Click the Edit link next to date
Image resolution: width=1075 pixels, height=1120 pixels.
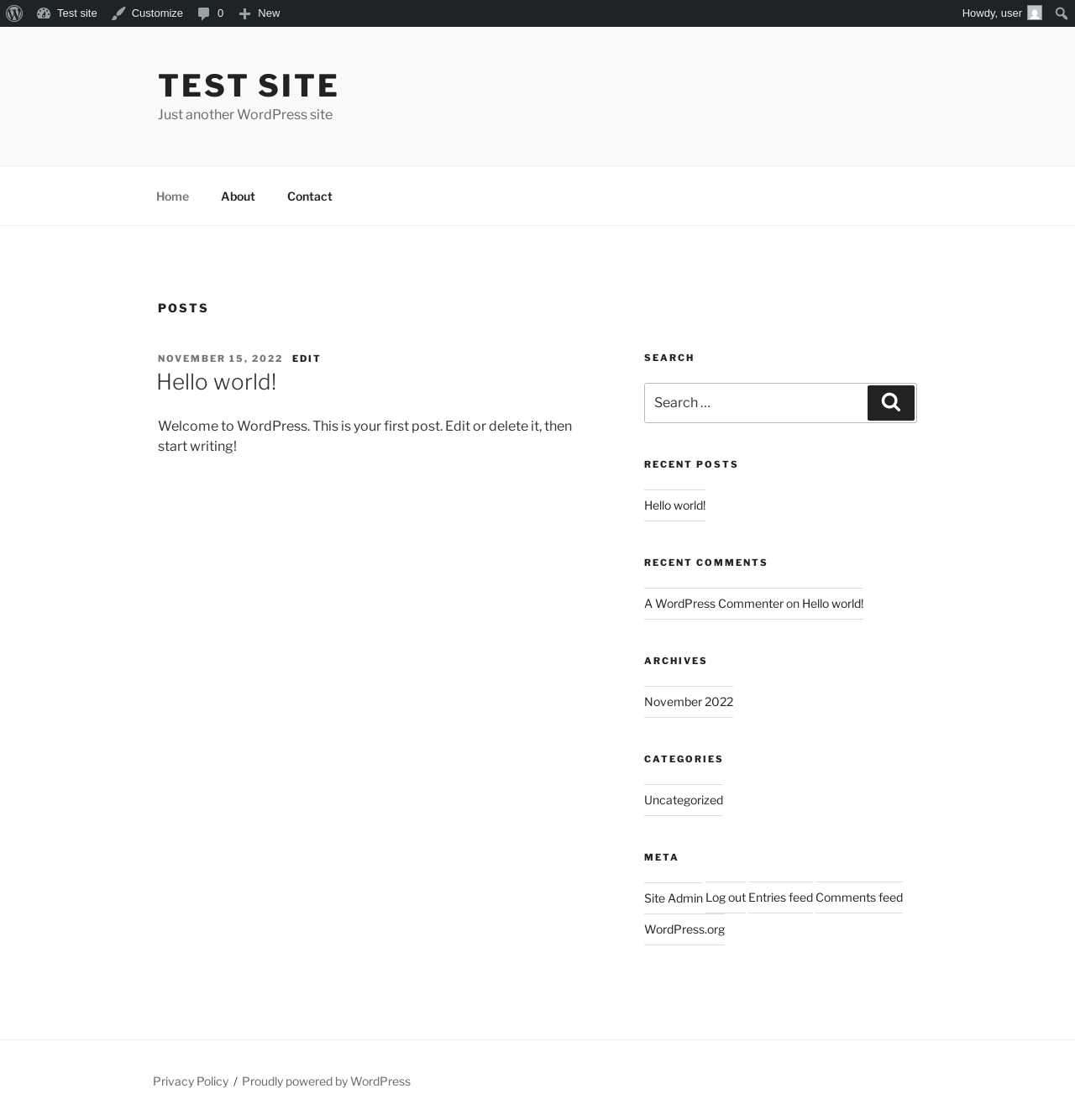[x=307, y=359]
